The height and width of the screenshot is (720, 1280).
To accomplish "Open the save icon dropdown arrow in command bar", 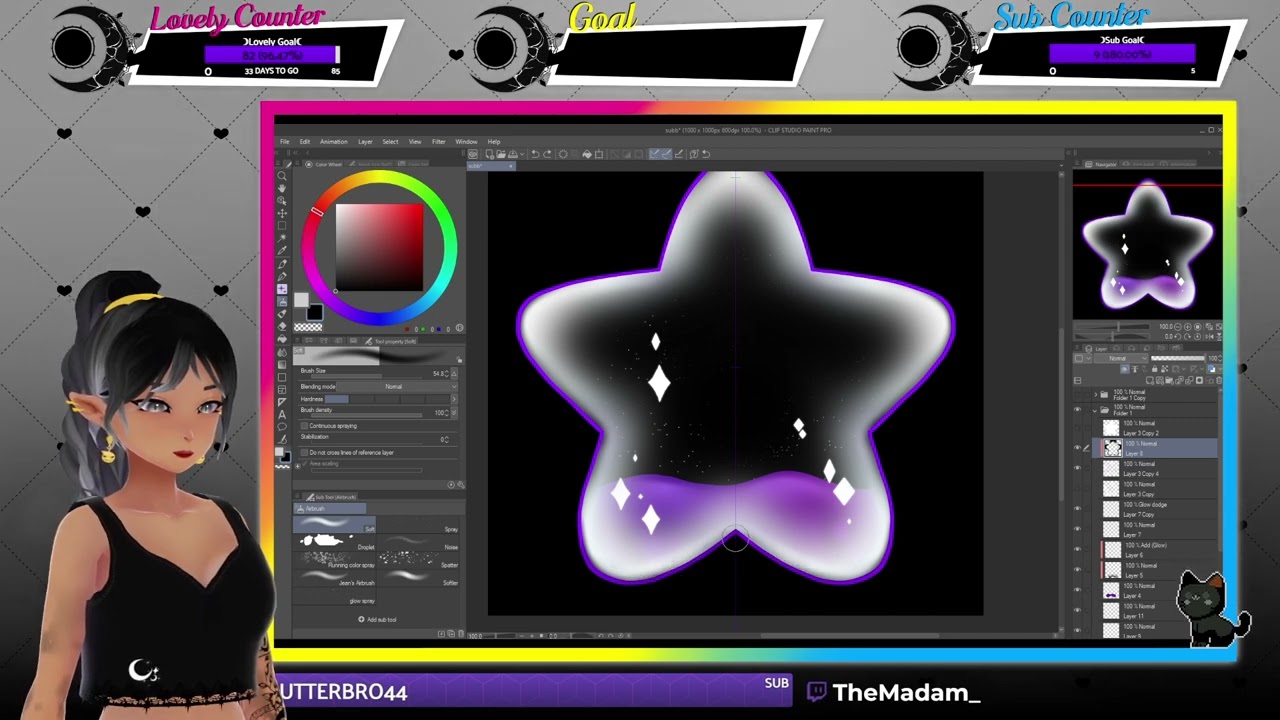I will point(522,154).
